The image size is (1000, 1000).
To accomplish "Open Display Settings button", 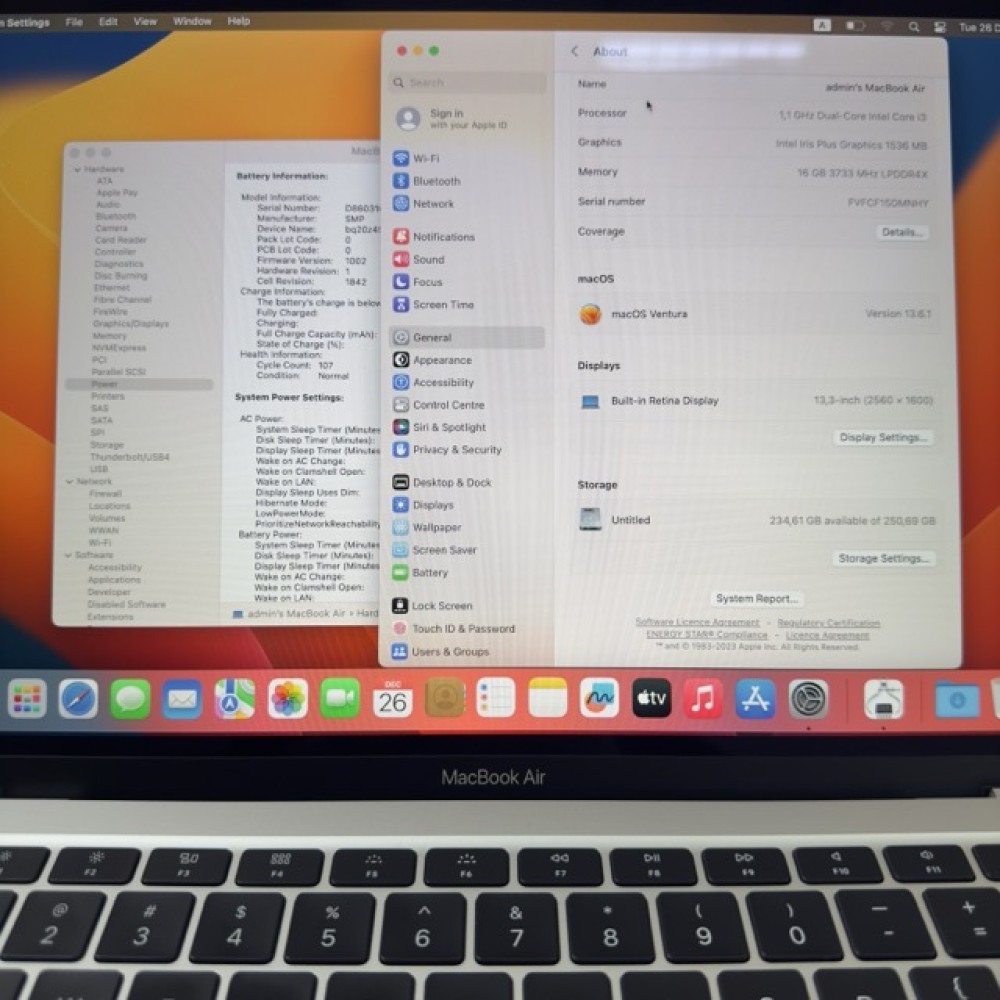I will point(883,438).
